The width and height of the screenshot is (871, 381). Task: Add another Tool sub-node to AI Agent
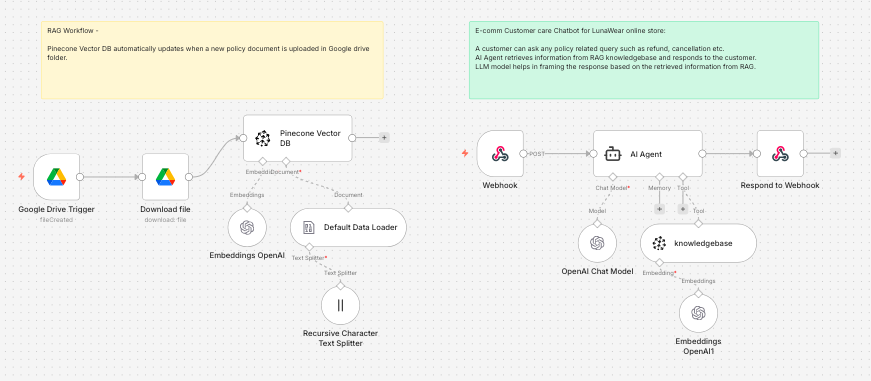point(683,209)
